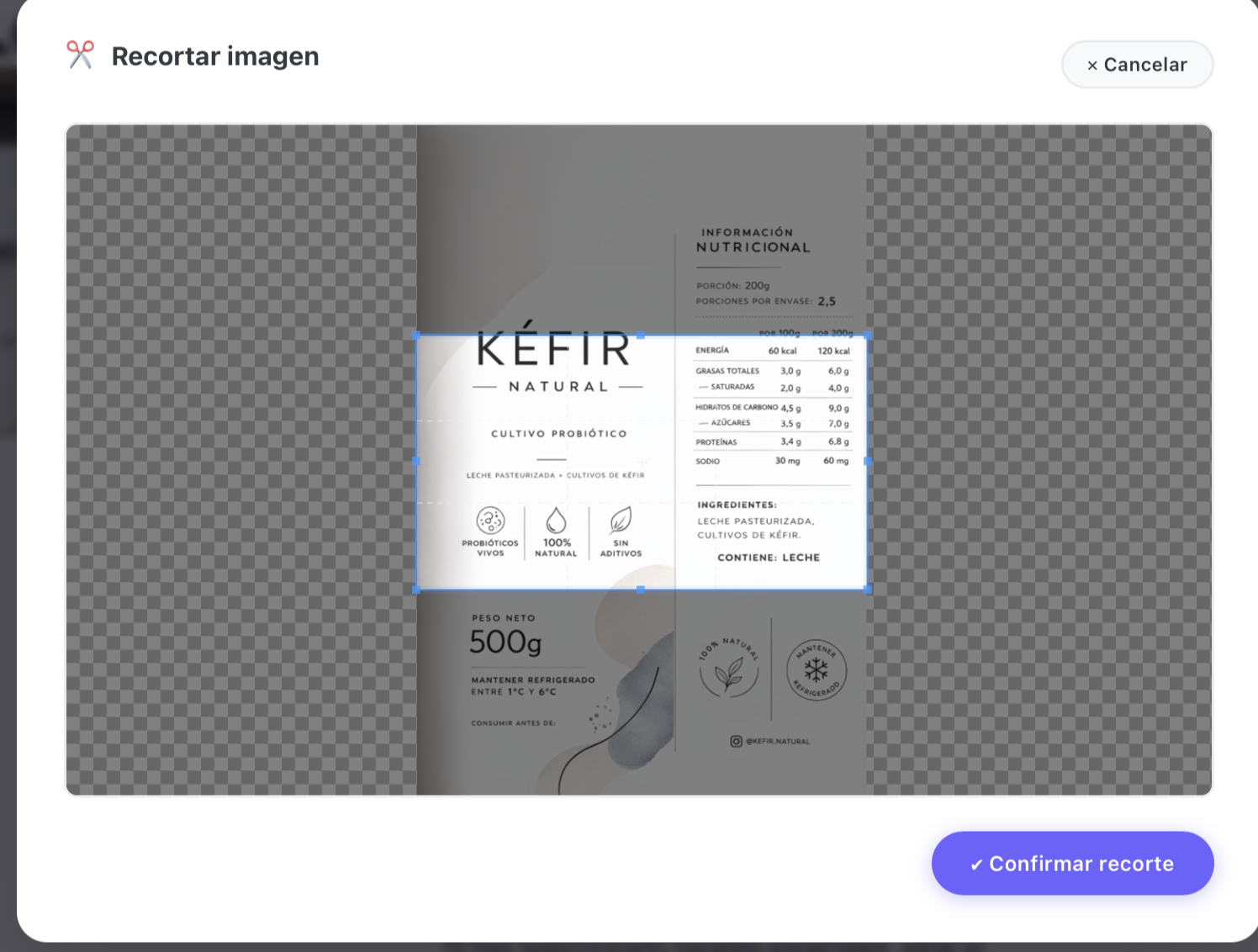Confirm the crop with Confirmar recorte

pyautogui.click(x=1072, y=864)
